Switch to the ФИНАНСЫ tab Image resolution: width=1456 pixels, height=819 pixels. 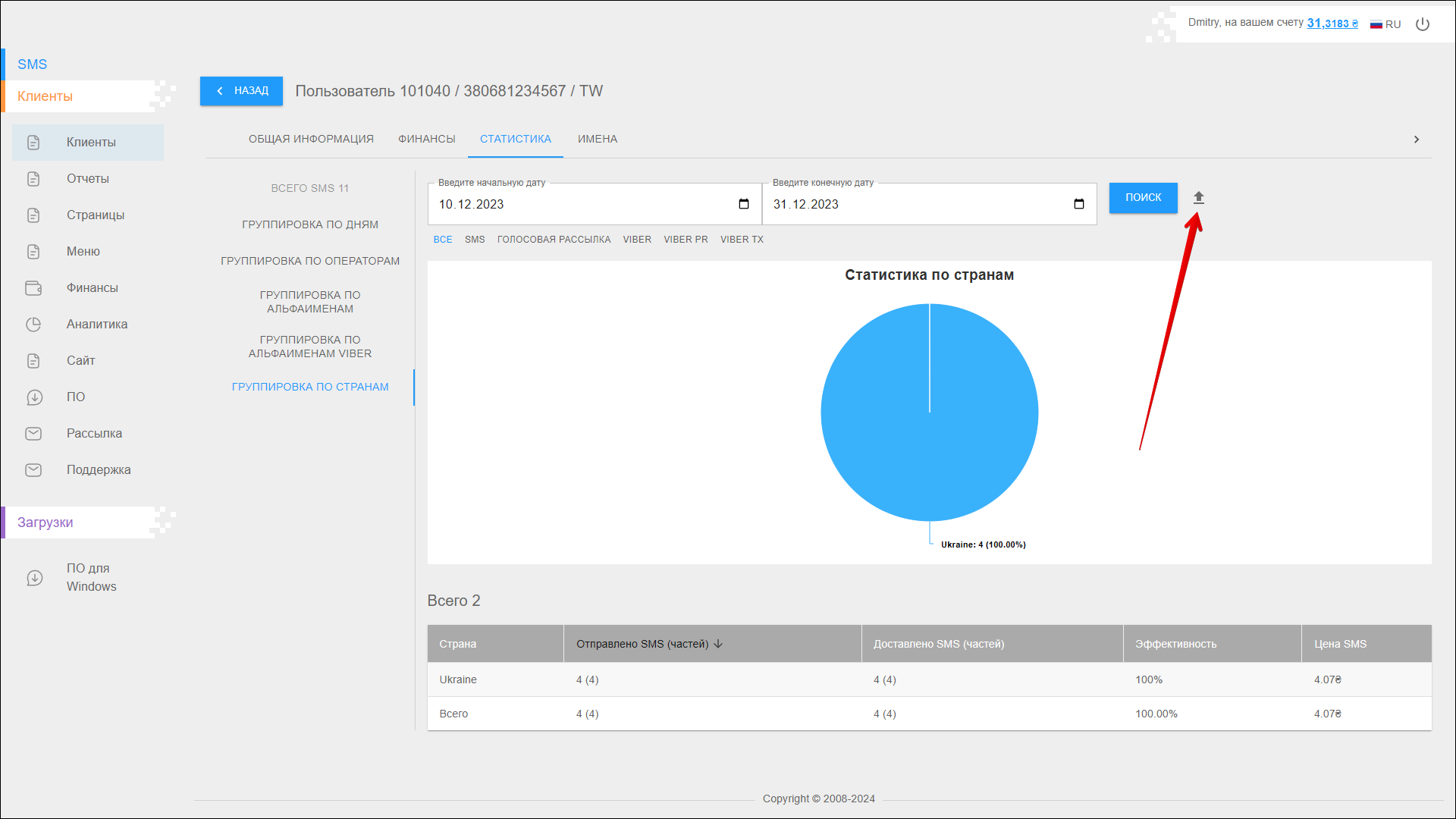tap(426, 139)
